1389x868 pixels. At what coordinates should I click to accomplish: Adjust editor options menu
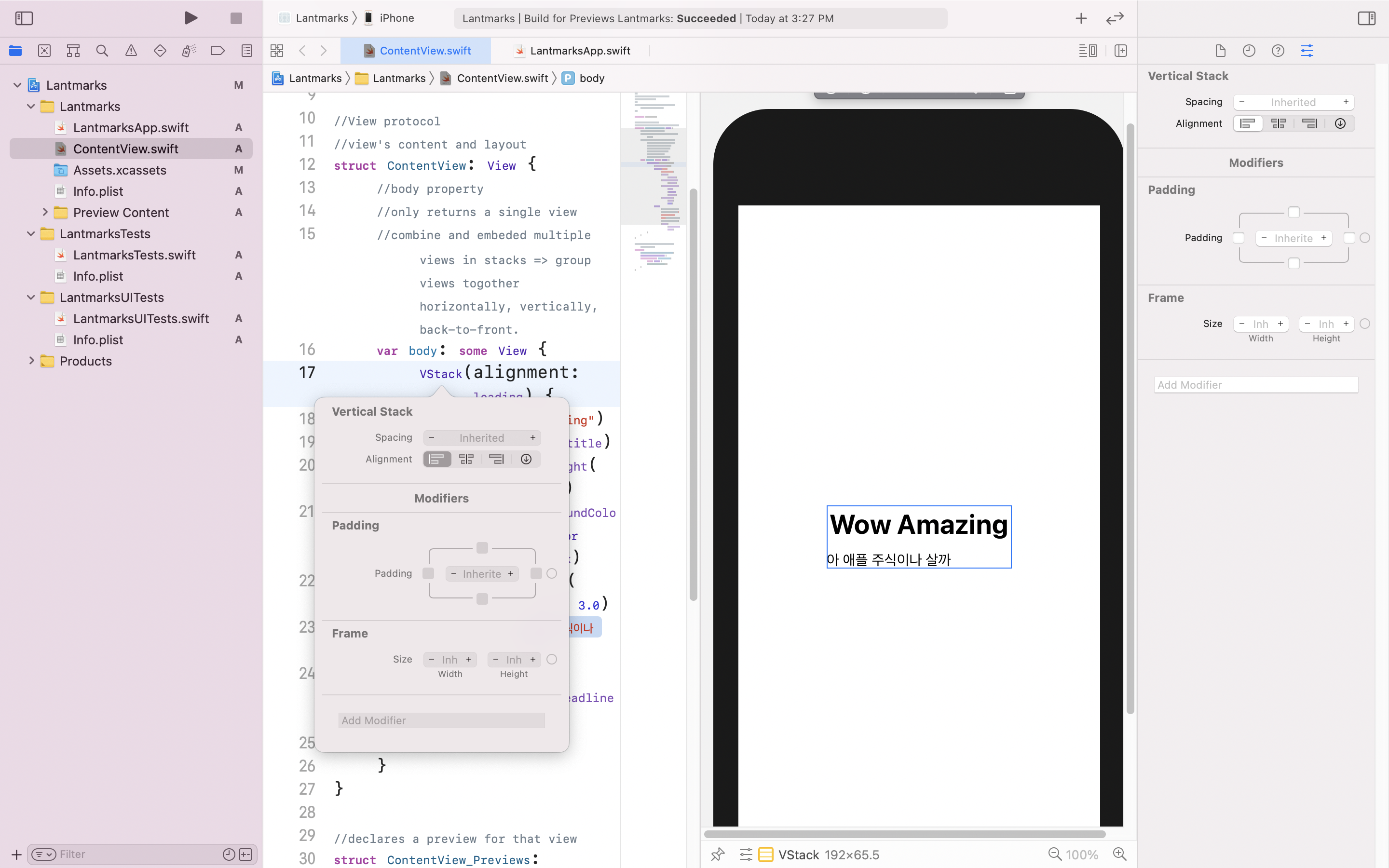tap(1087, 51)
